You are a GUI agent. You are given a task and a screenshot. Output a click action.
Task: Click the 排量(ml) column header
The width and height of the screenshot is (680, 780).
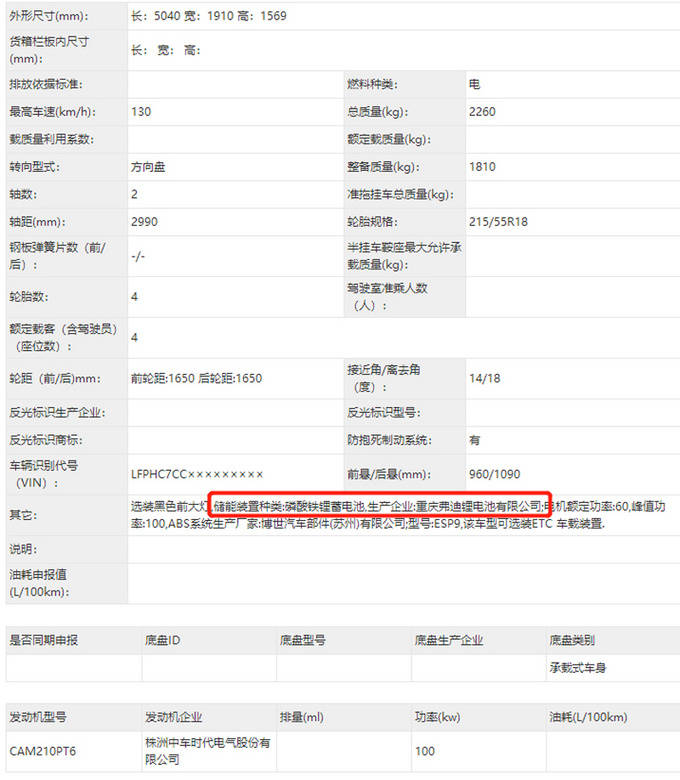301,717
